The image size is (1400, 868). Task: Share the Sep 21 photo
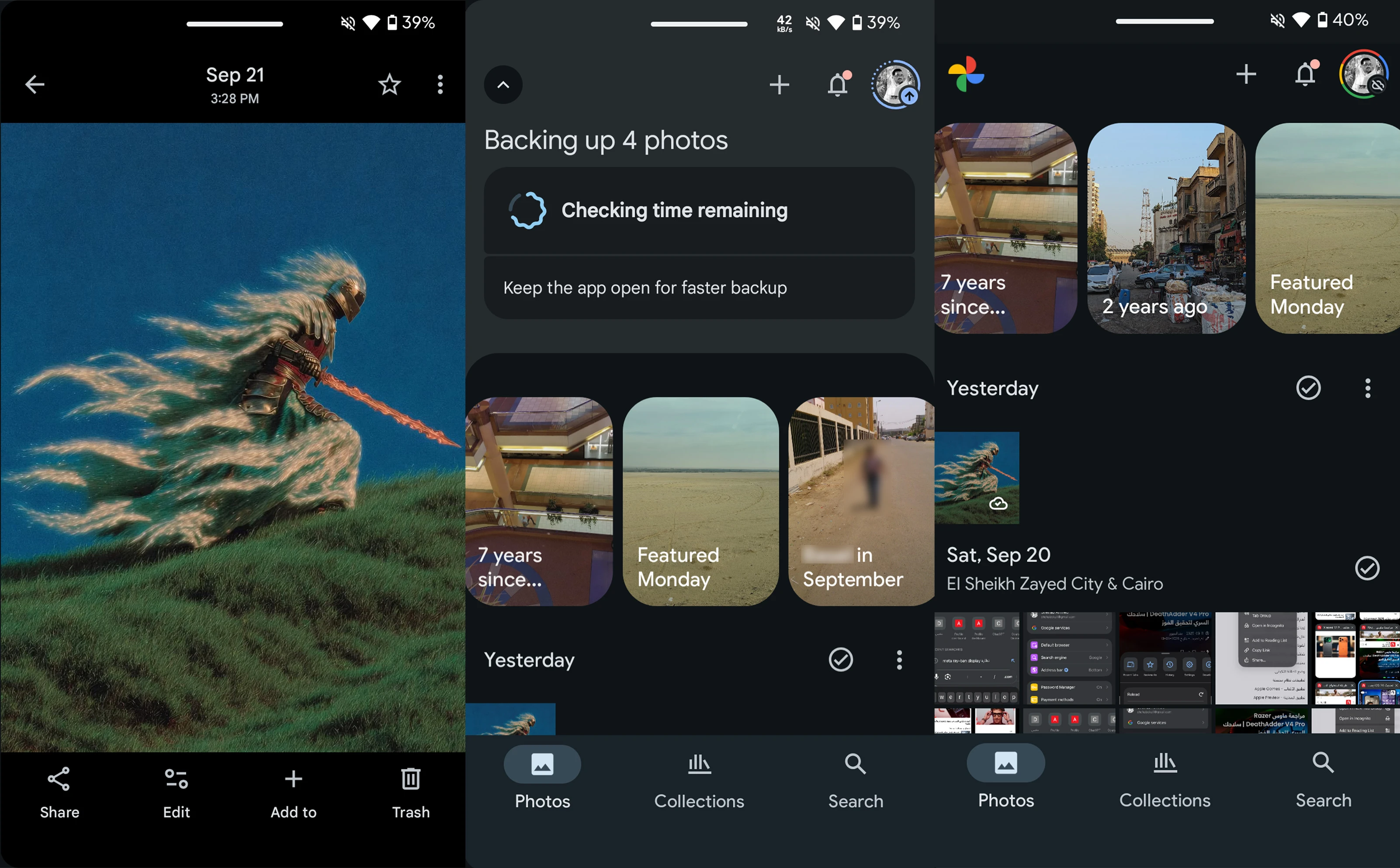[59, 794]
